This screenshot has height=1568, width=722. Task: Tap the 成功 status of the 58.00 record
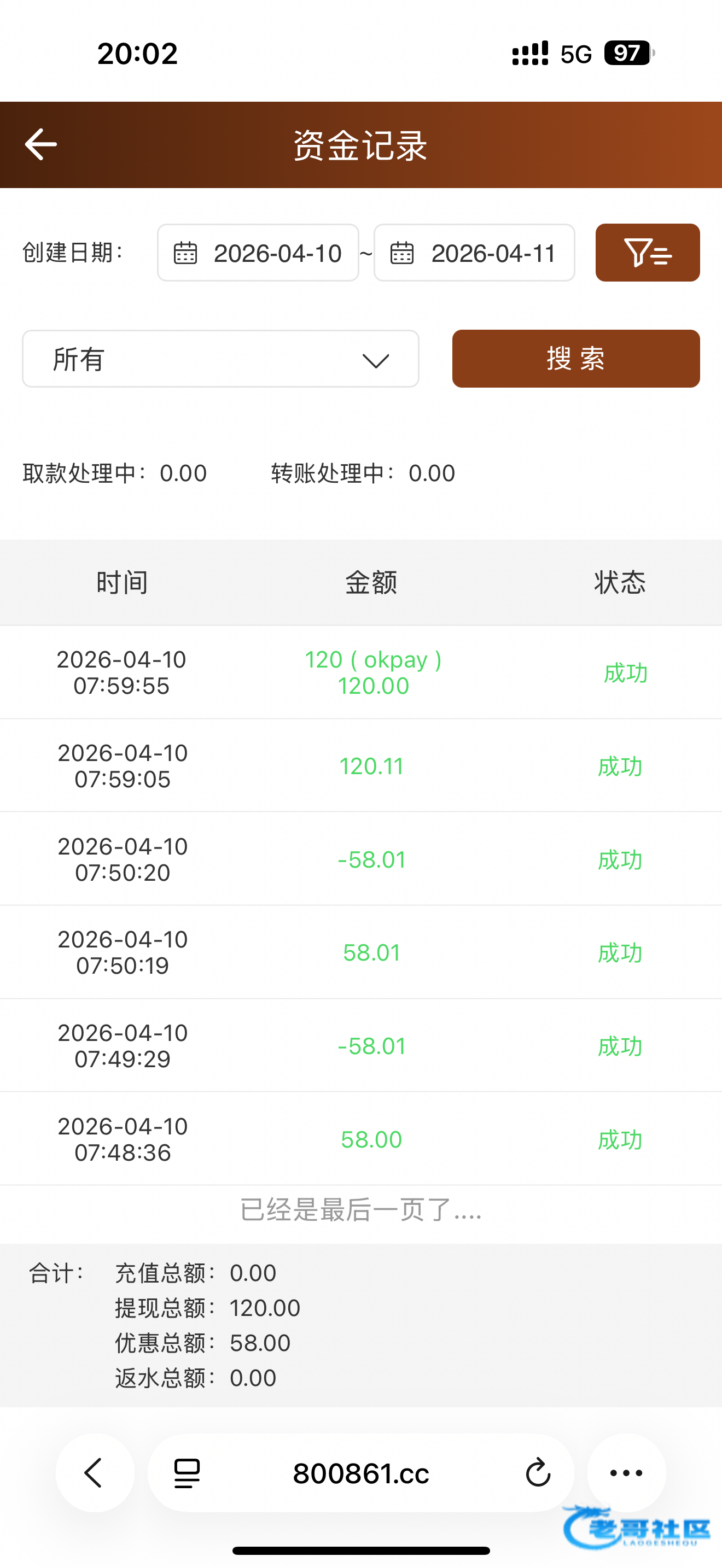click(x=620, y=1139)
